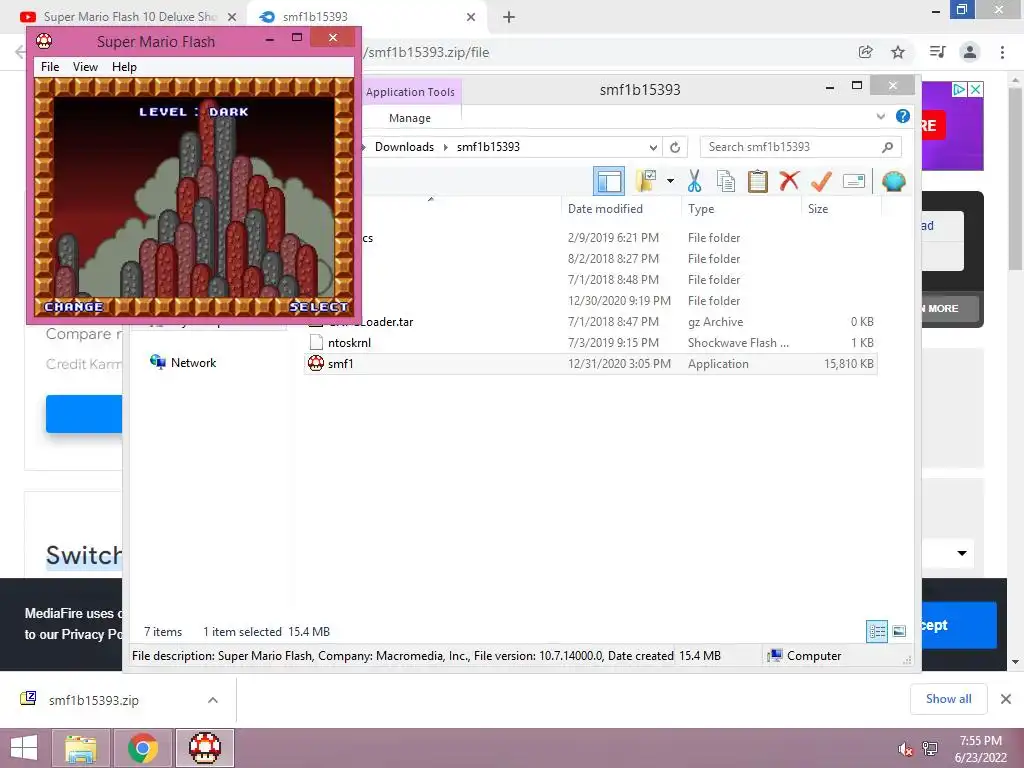Image resolution: width=1024 pixels, height=768 pixels.
Task: Open Chrome from the taskbar
Action: pos(143,748)
